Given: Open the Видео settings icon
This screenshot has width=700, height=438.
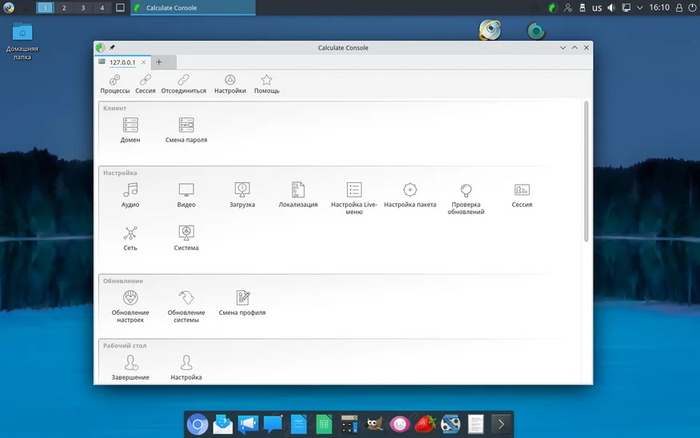Looking at the screenshot, I should point(186,190).
